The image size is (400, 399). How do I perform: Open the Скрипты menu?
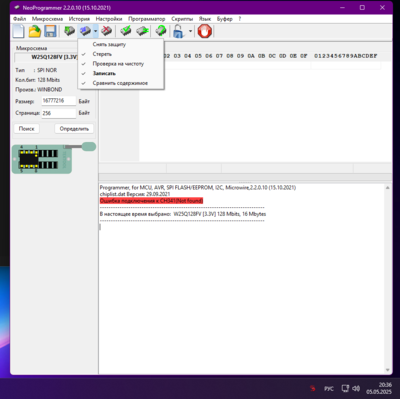(x=182, y=19)
